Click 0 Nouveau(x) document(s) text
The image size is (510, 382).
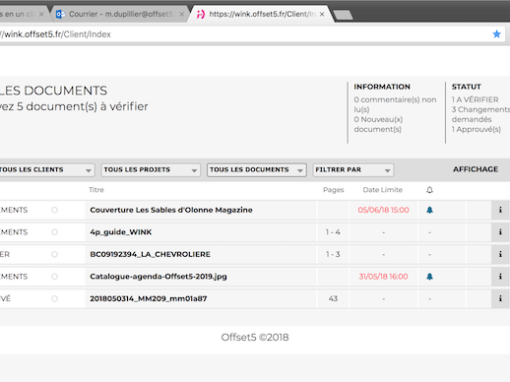(378, 124)
